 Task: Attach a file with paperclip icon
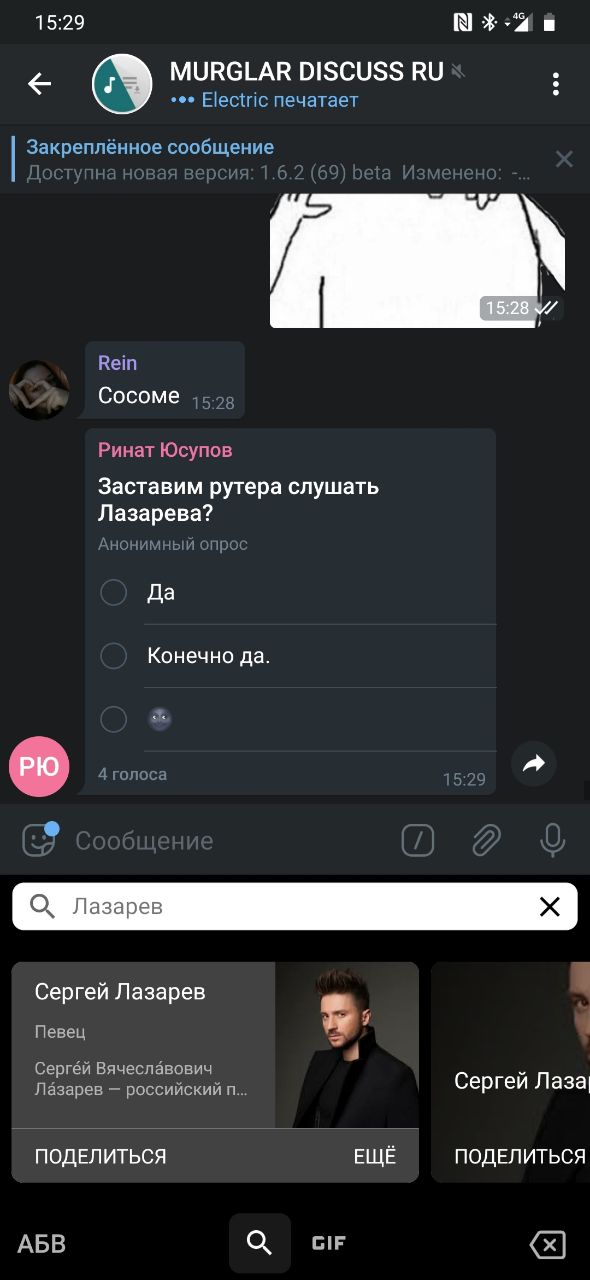pos(486,841)
